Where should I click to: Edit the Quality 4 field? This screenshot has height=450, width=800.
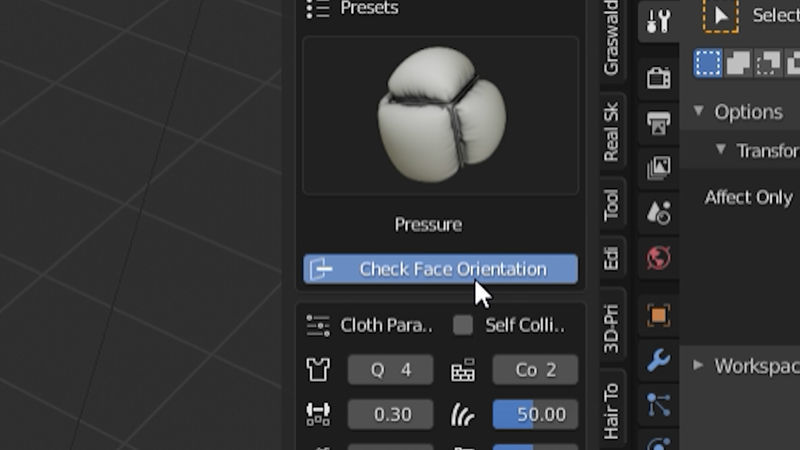point(390,369)
